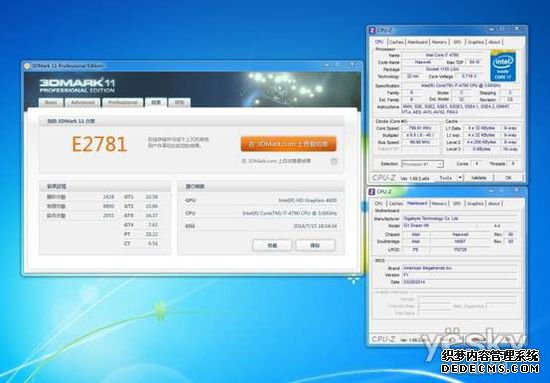Click the orange view result on 3DMark.com button

288,144
